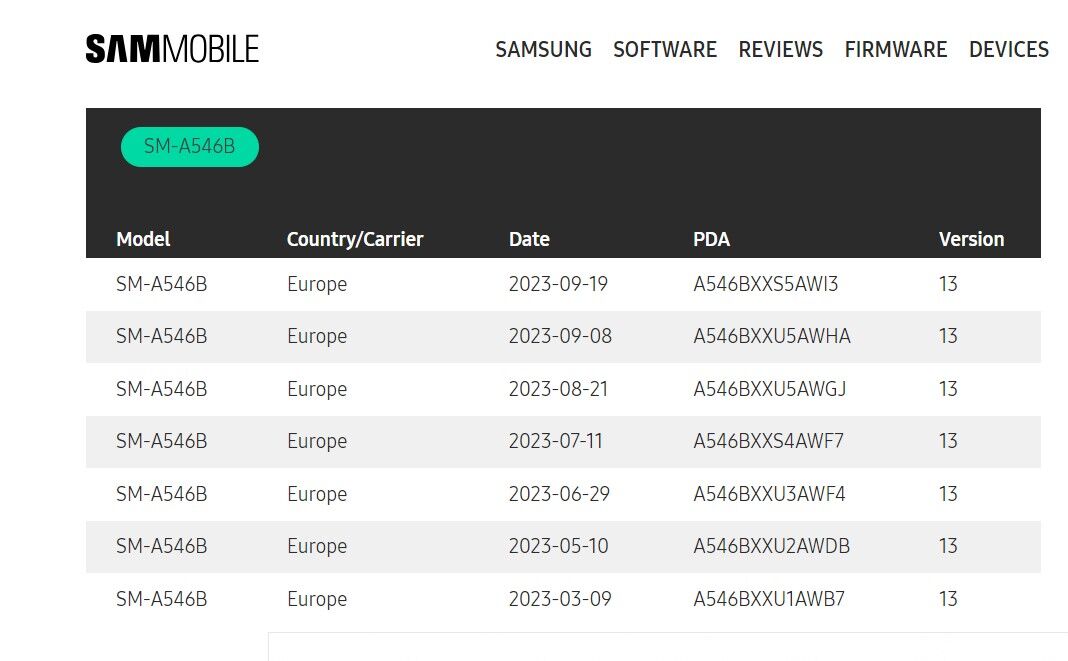Click version 13 in the 2023-09-08 row

point(948,336)
